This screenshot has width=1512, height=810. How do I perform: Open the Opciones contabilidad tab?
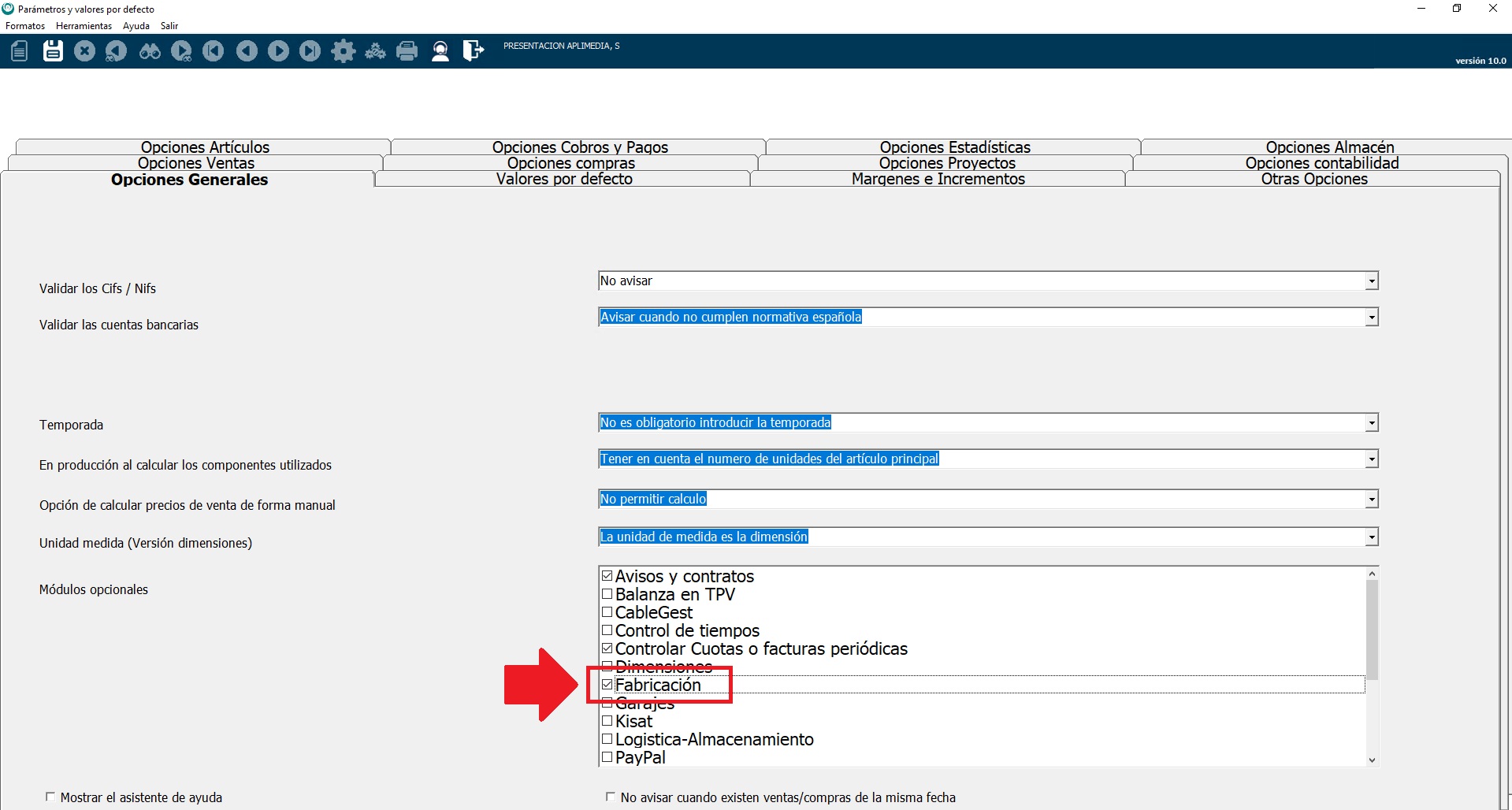(x=1321, y=163)
